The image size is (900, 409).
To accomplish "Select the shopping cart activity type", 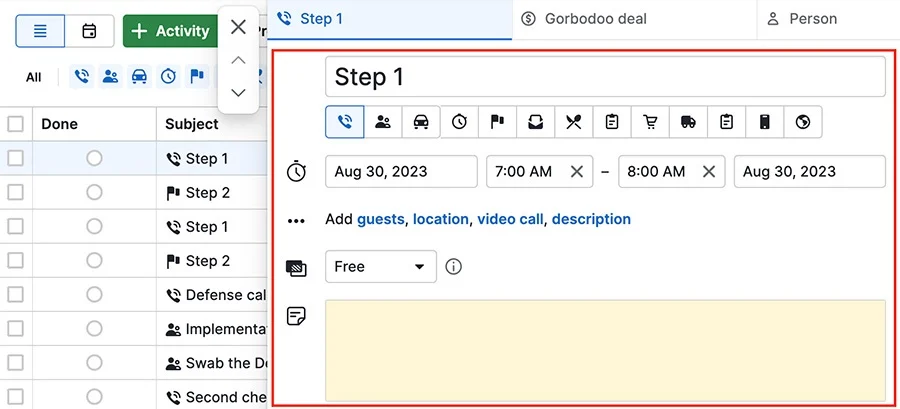I will [650, 122].
